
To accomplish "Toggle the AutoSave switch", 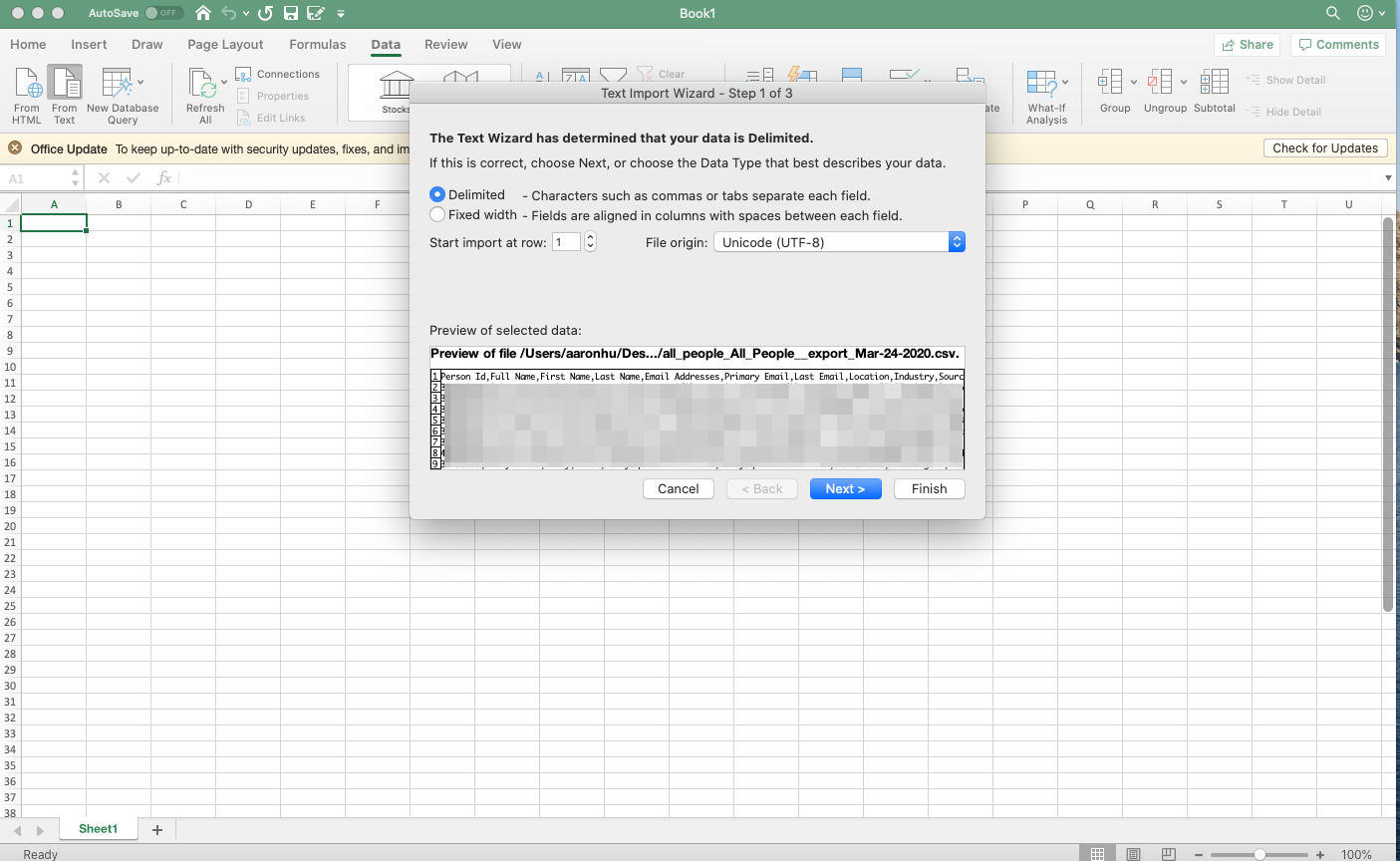I will [x=163, y=13].
